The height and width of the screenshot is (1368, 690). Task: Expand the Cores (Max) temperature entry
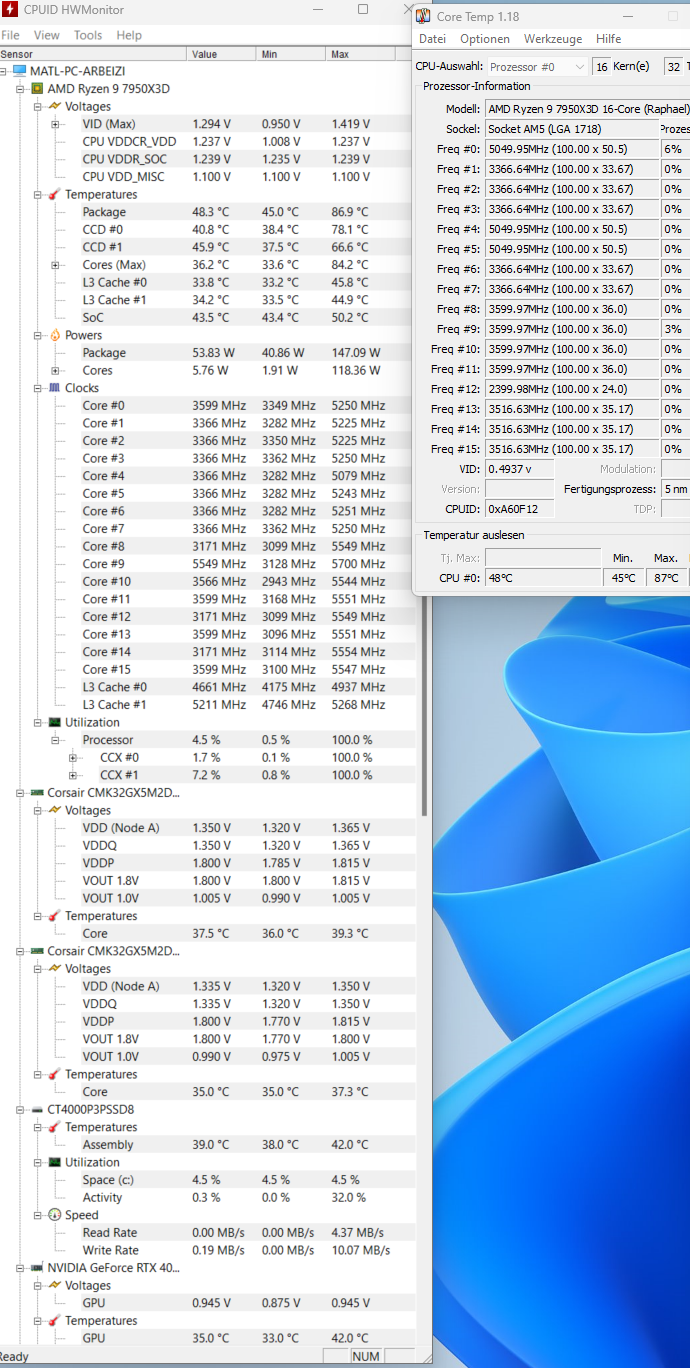point(56,265)
